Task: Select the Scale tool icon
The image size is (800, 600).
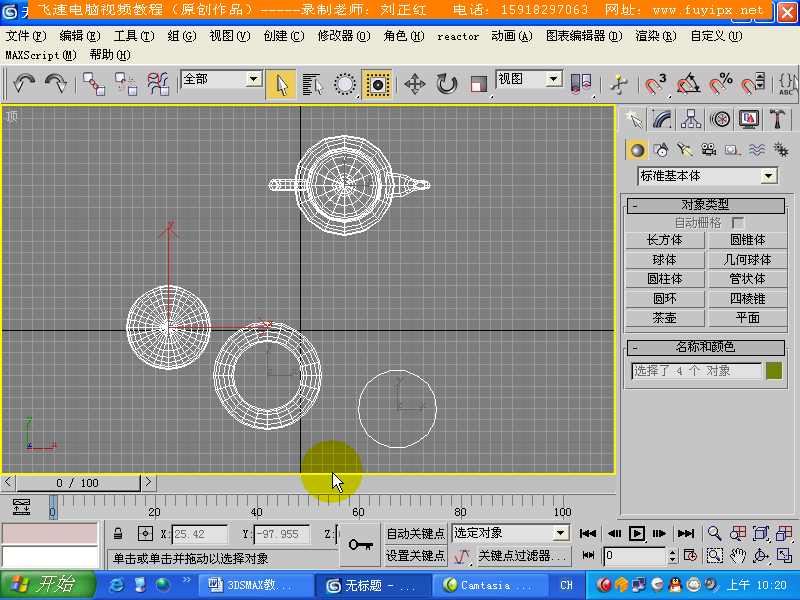Action: click(479, 84)
